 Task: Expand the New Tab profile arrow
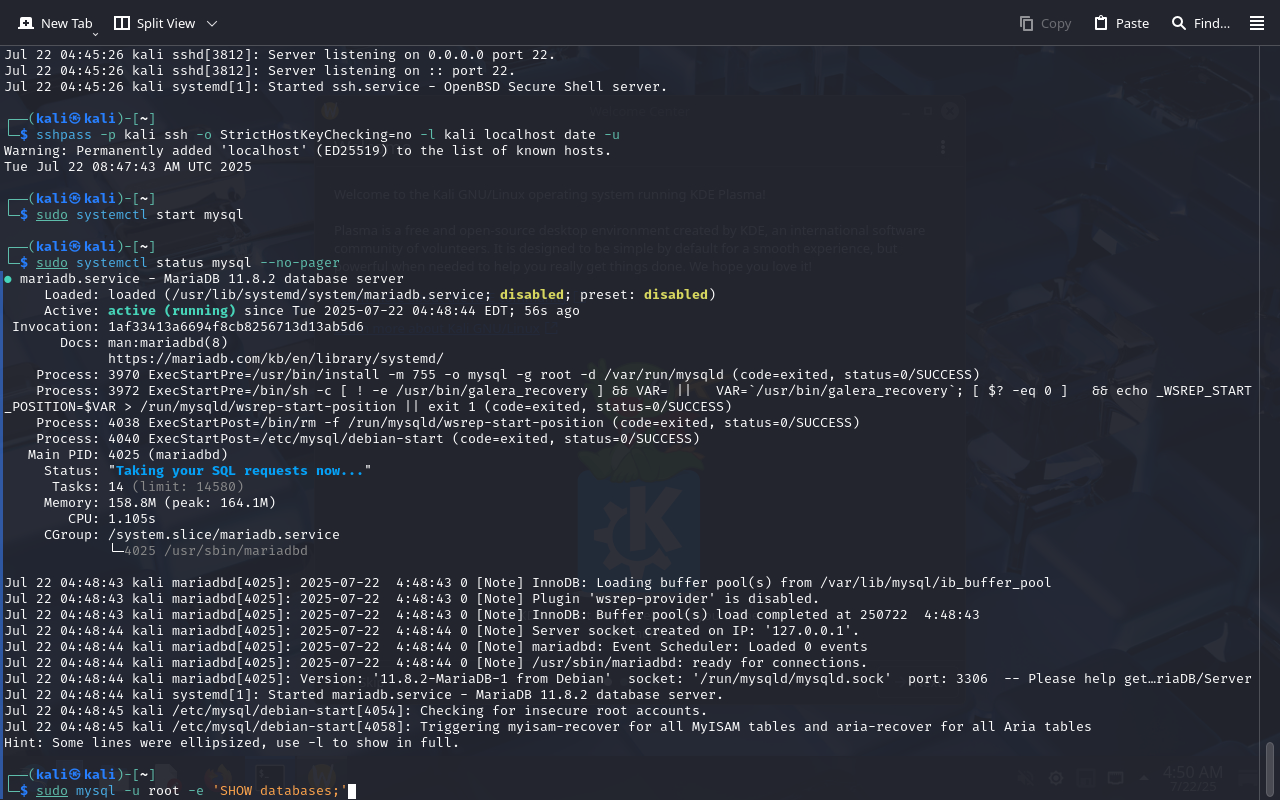(x=95, y=33)
